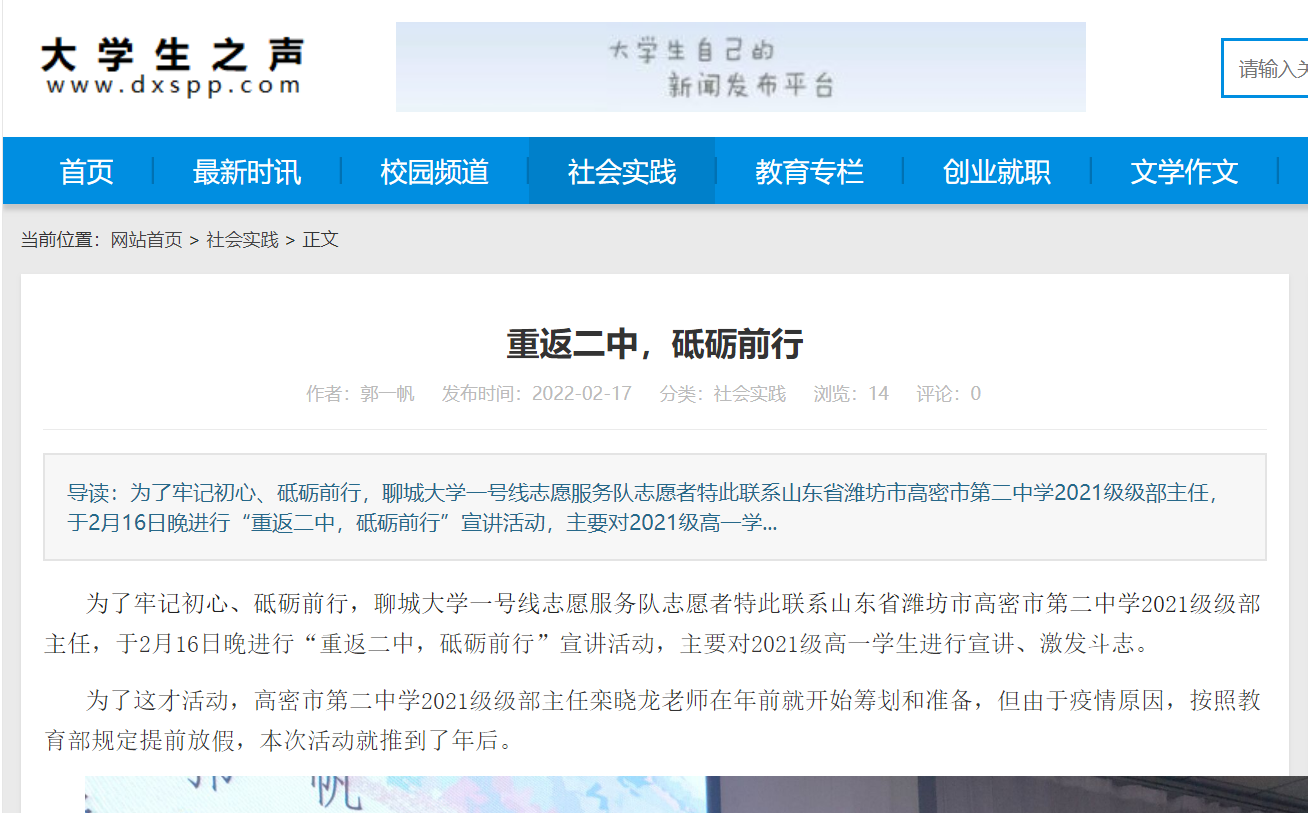Open the 最新时讯 navigation menu item

pos(246,171)
